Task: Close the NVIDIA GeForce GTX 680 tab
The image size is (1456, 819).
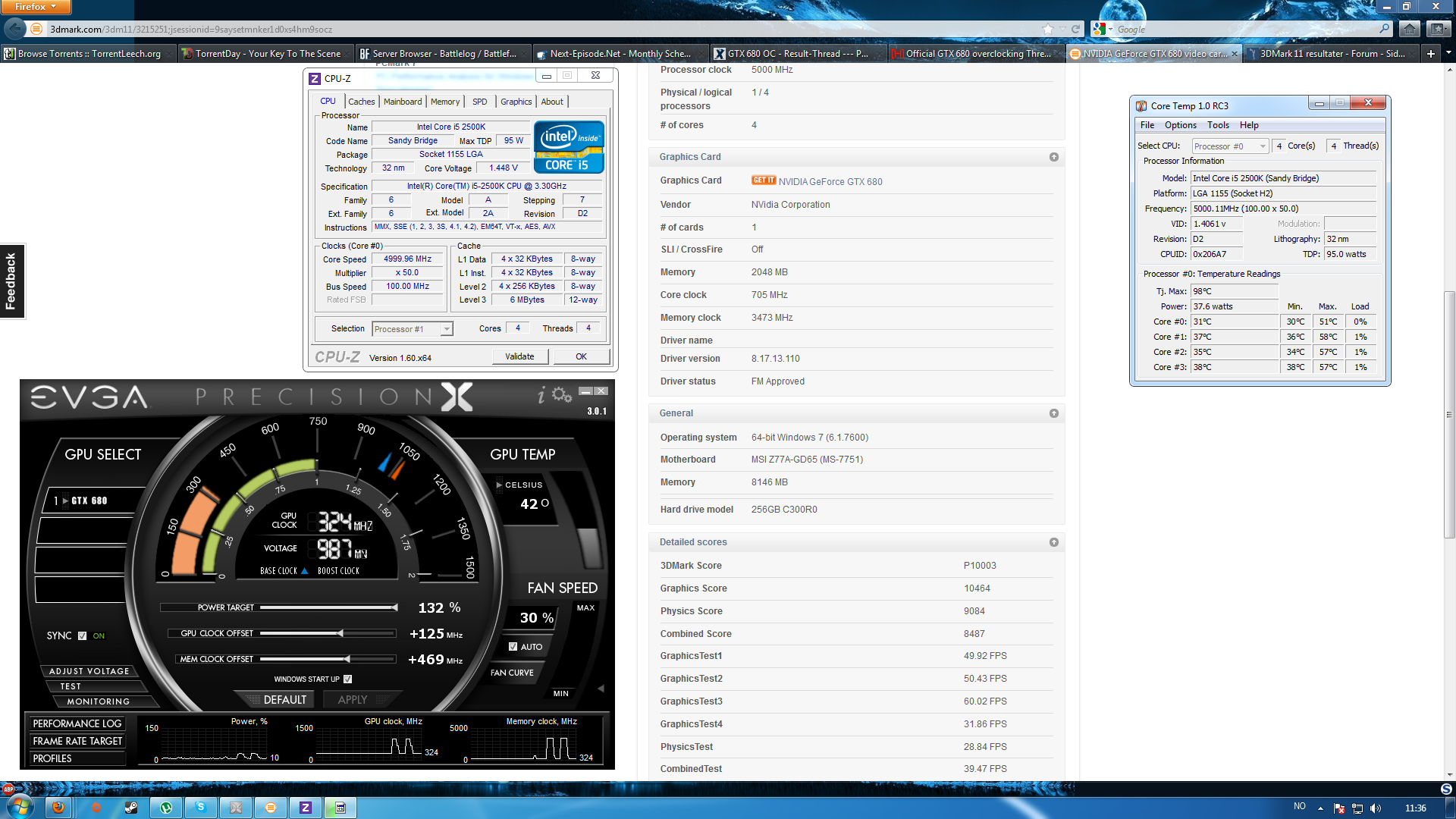Action: 1234,54
